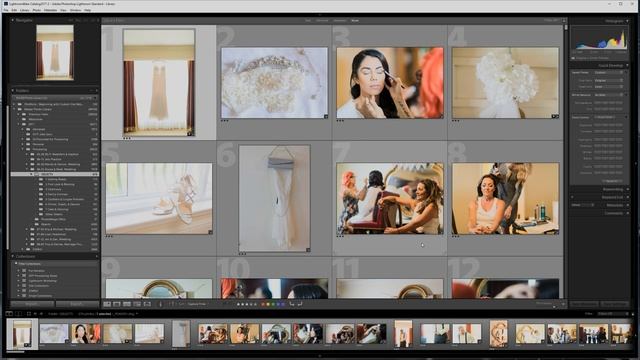Select thumbnail 3 of makeup application
Viewport: 640px width, 360px height.
click(390, 83)
